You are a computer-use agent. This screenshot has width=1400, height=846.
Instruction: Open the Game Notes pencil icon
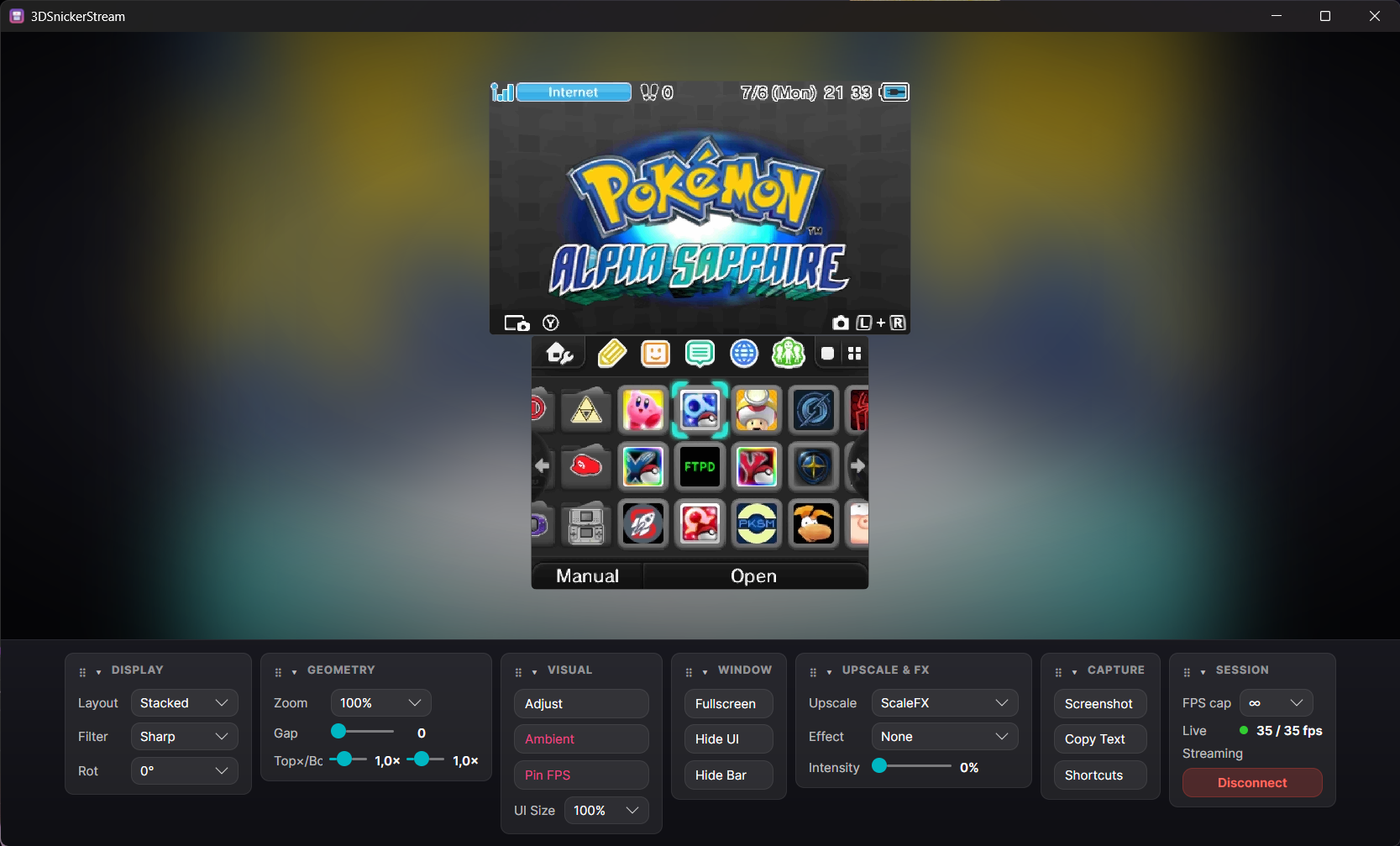pos(612,354)
